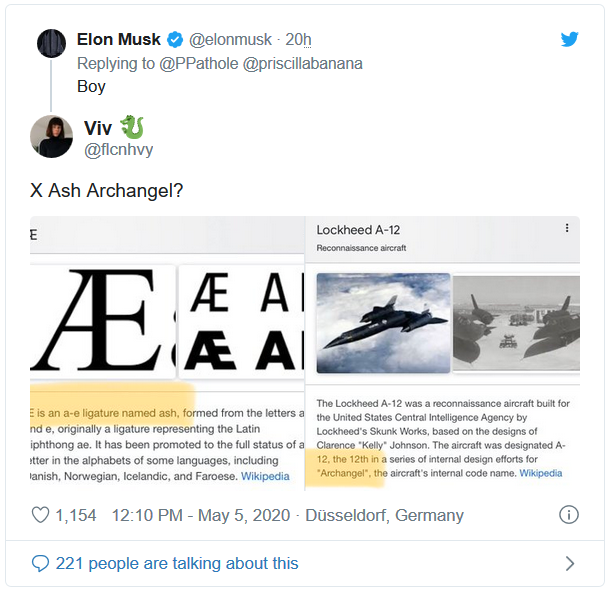Click the speech bubble reply icon
Image resolution: width=610 pixels, height=591 pixels.
(40, 563)
